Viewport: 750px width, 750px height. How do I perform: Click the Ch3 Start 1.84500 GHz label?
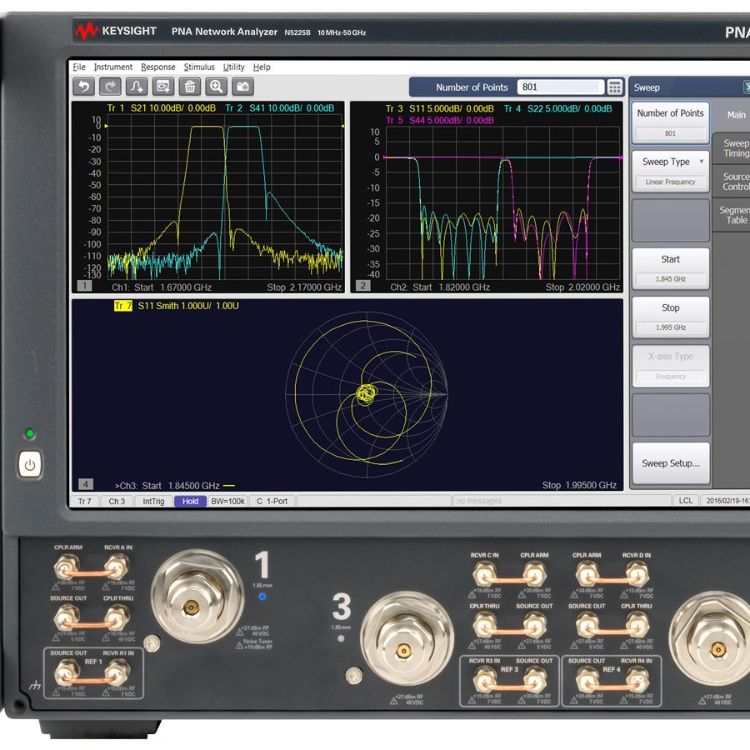(x=167, y=485)
